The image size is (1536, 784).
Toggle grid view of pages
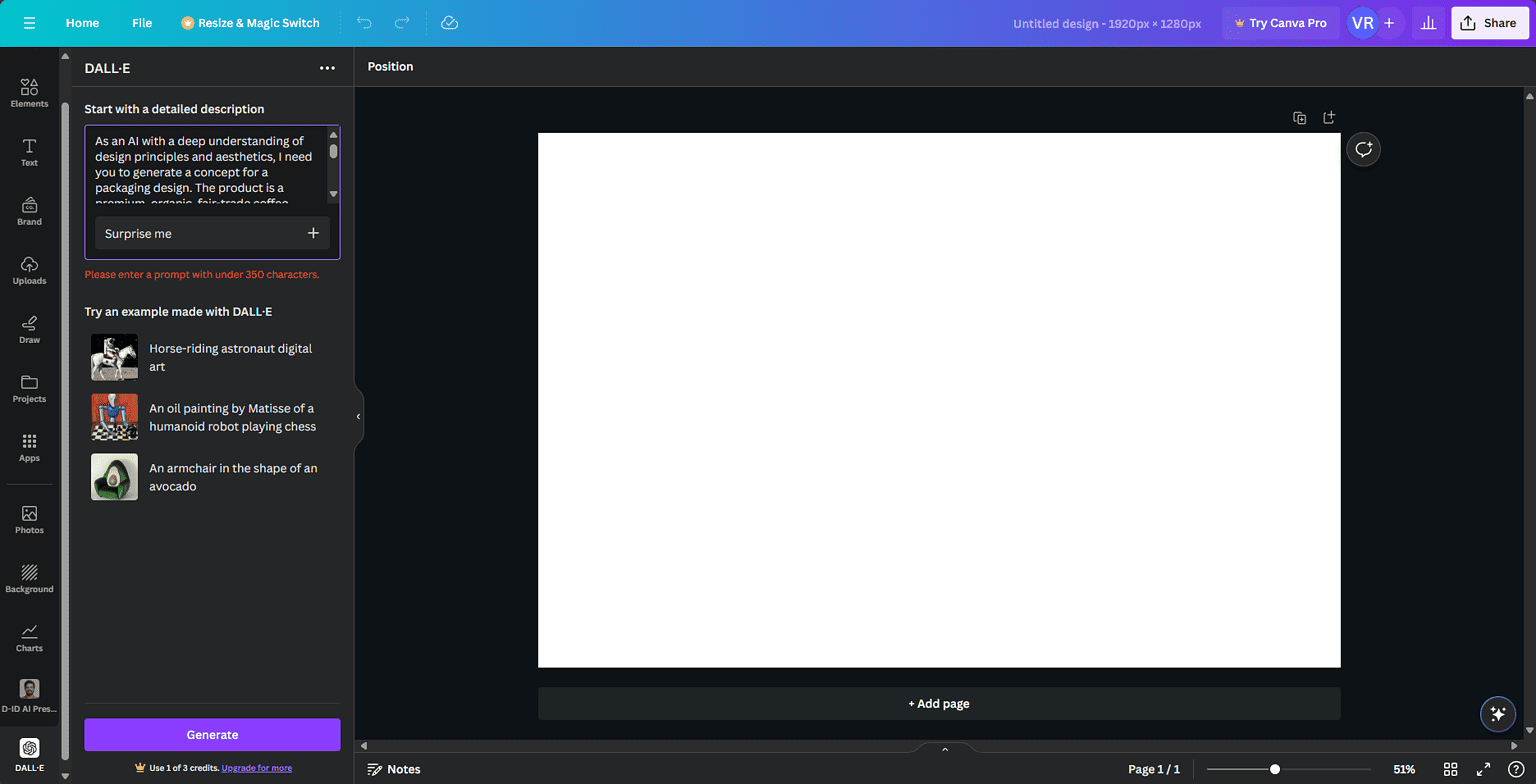[1451, 769]
